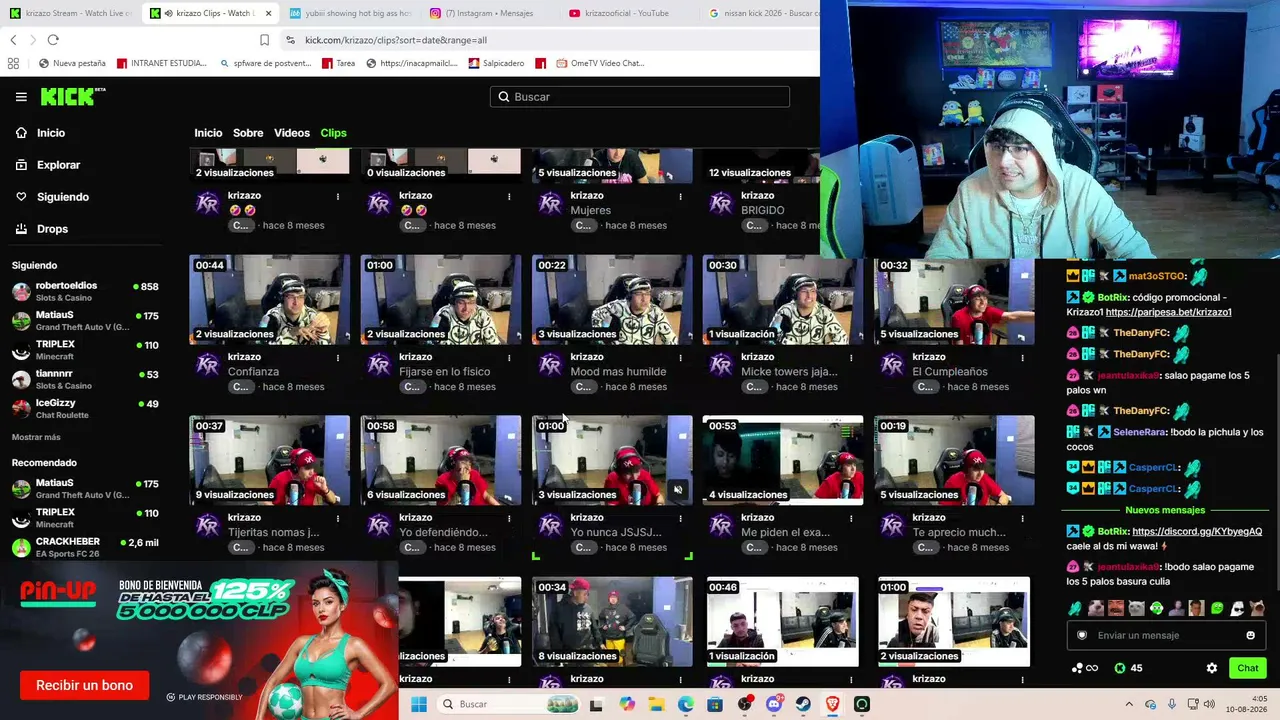Go to Inicio in the left sidebar

point(50,133)
